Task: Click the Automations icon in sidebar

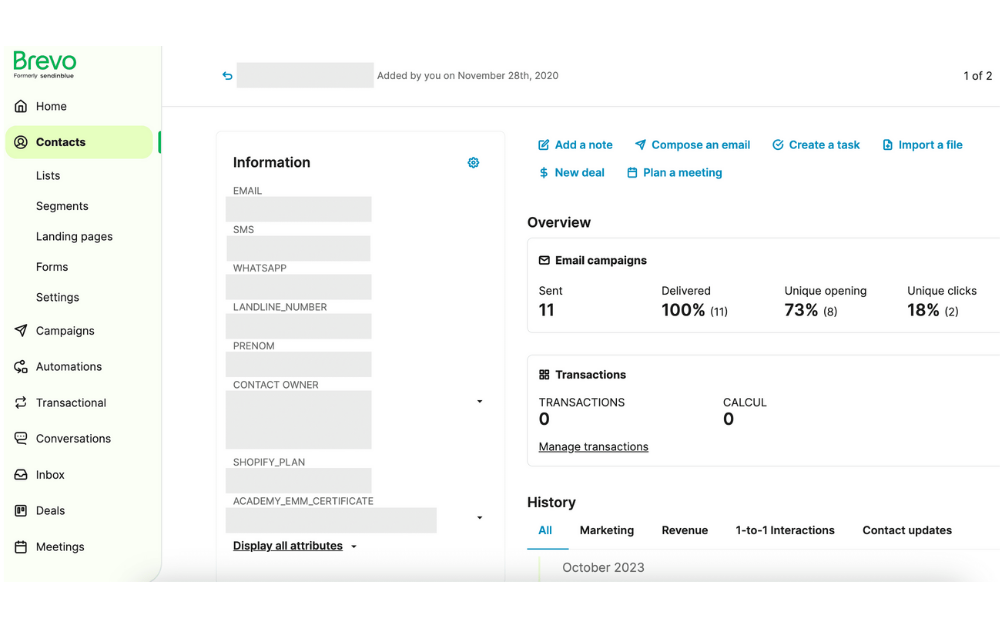Action: tap(21, 367)
